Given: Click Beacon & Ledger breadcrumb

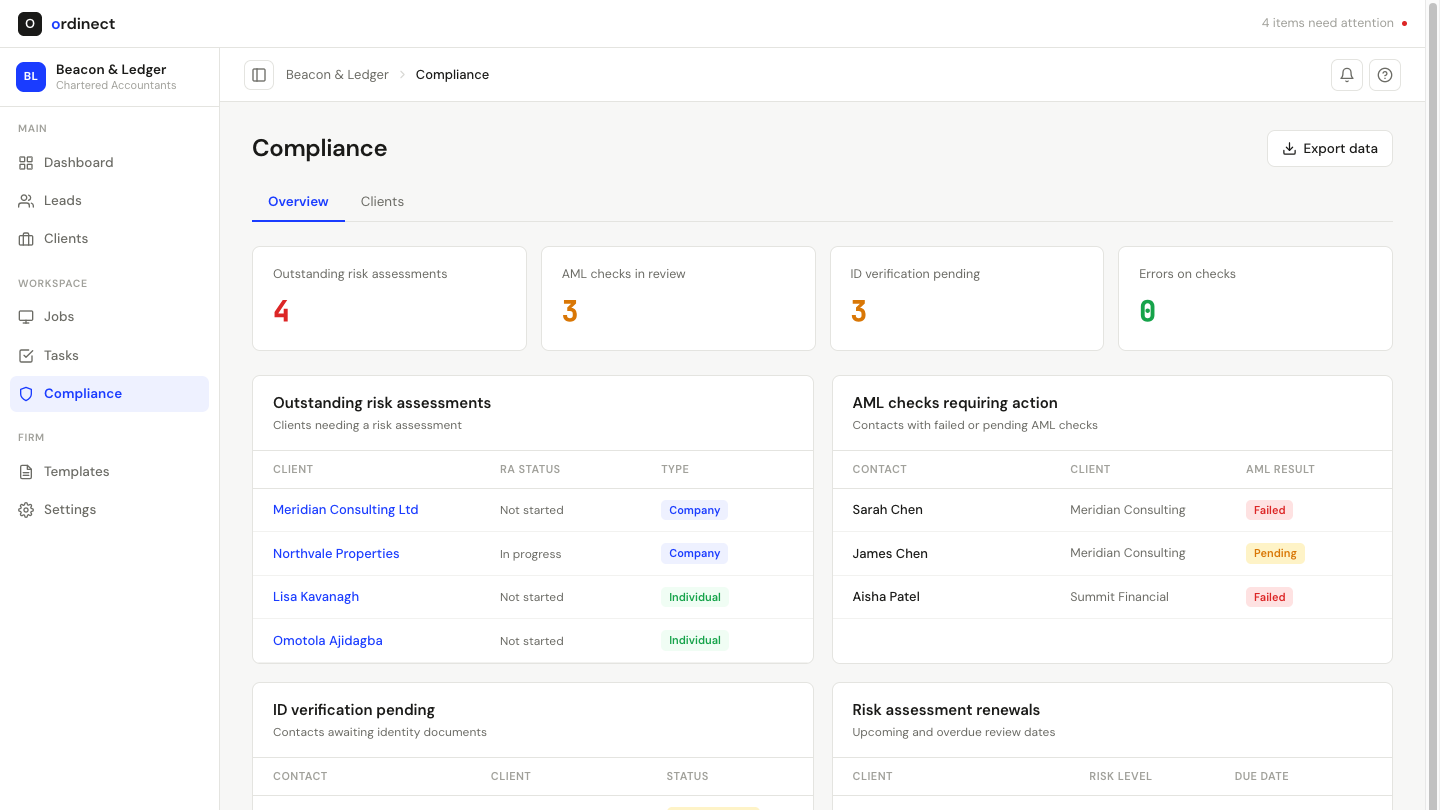Looking at the screenshot, I should coord(337,75).
